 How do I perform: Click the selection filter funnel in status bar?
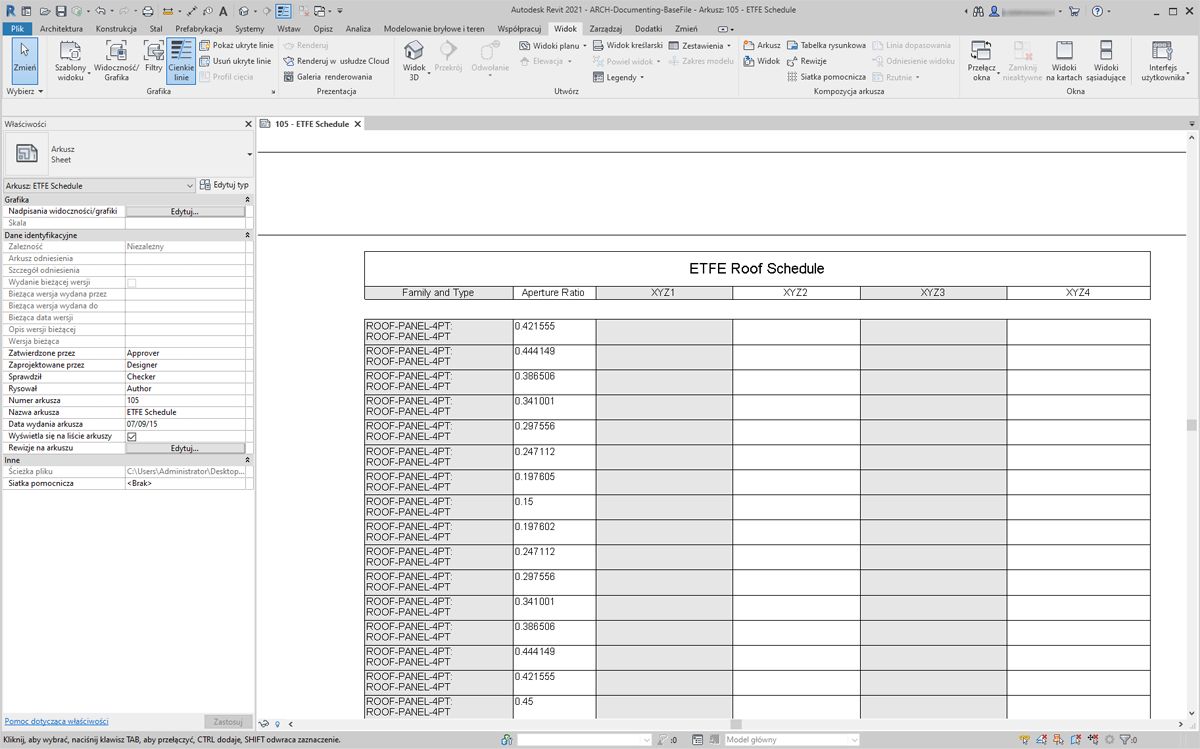coord(1127,740)
